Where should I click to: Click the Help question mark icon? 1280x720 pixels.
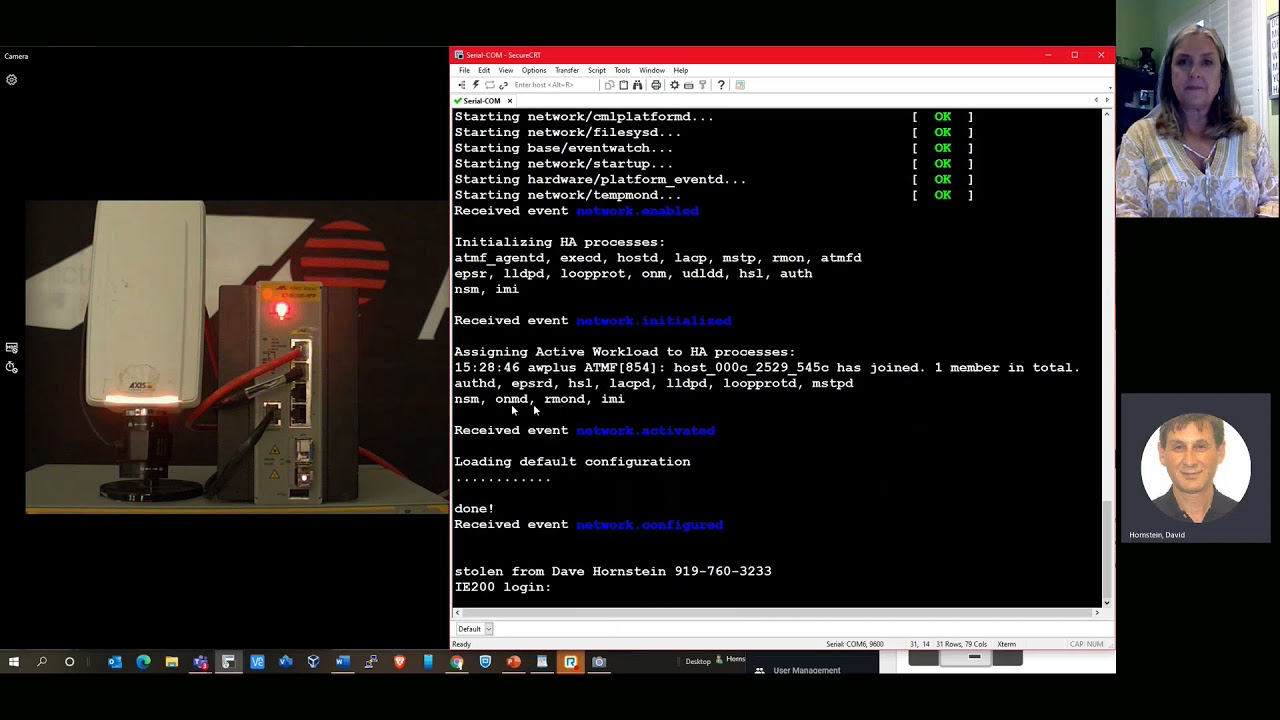click(721, 85)
